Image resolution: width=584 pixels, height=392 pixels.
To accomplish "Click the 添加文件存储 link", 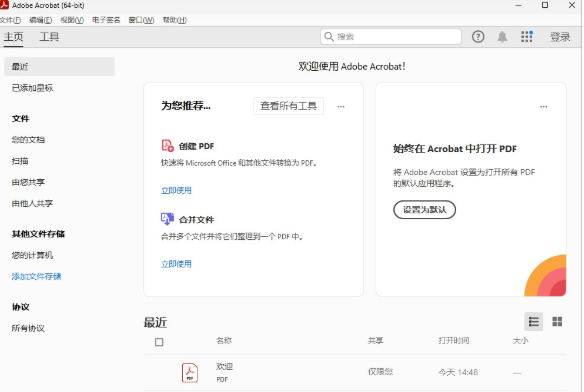I will (36, 276).
